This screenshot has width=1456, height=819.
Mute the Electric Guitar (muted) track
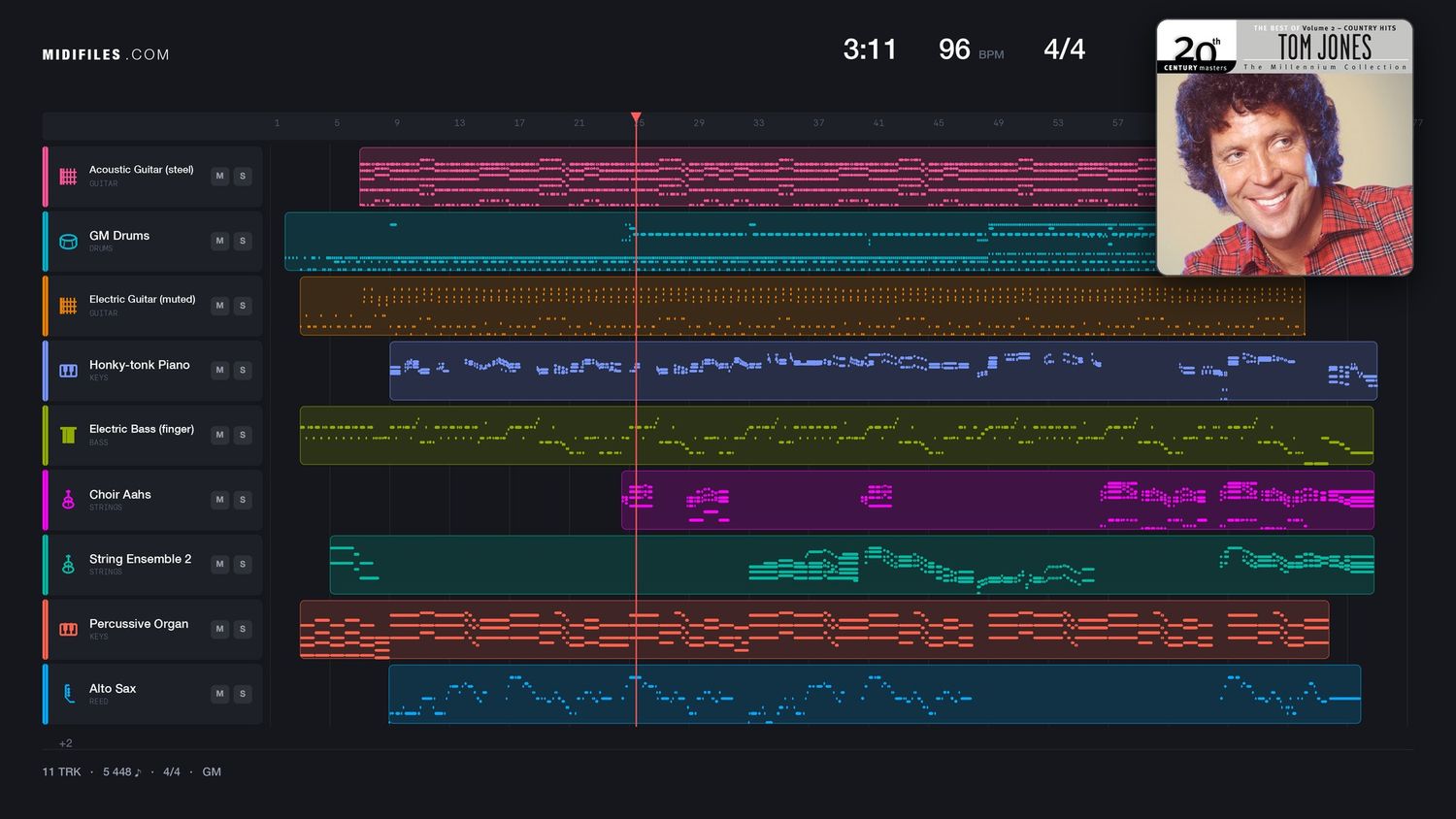tap(220, 306)
